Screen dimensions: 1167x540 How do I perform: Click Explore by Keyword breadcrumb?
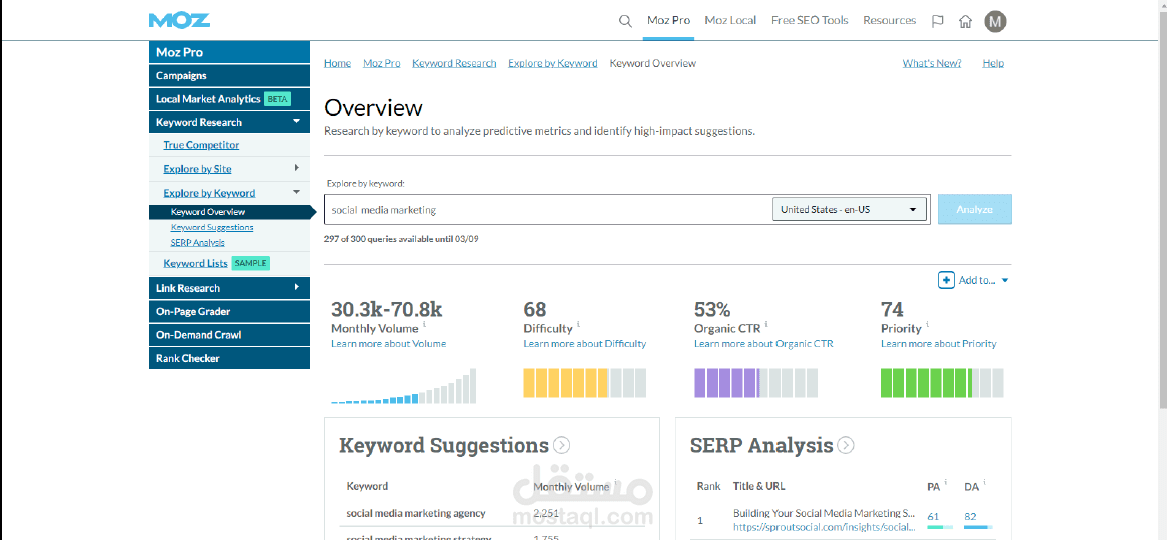(x=553, y=63)
